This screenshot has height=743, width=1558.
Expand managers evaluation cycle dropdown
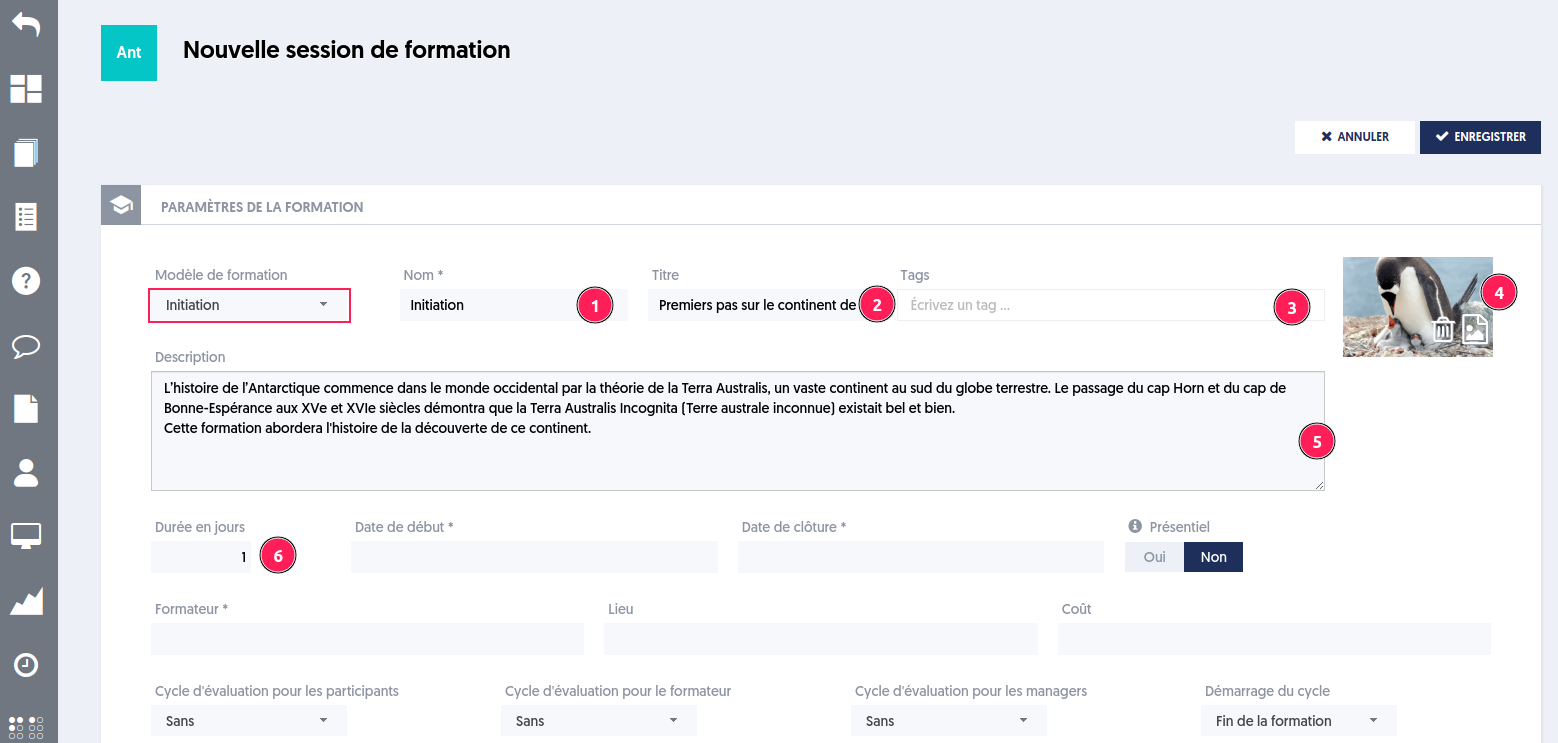coord(949,721)
